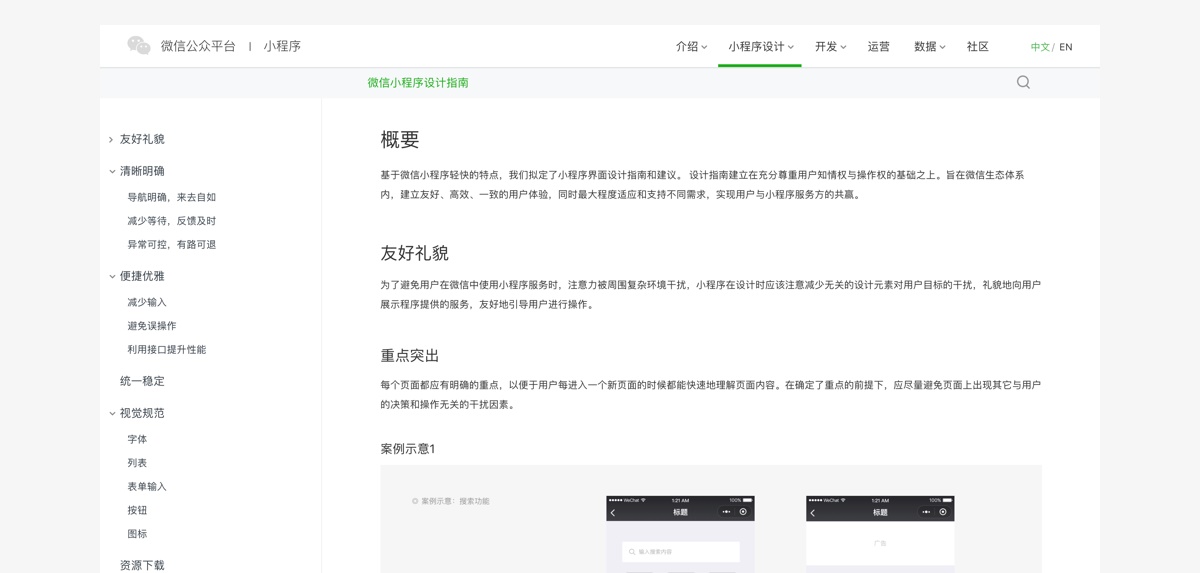Click more dots icon in second phone mockup
Viewport: 1200px width, 573px height.
926,512
